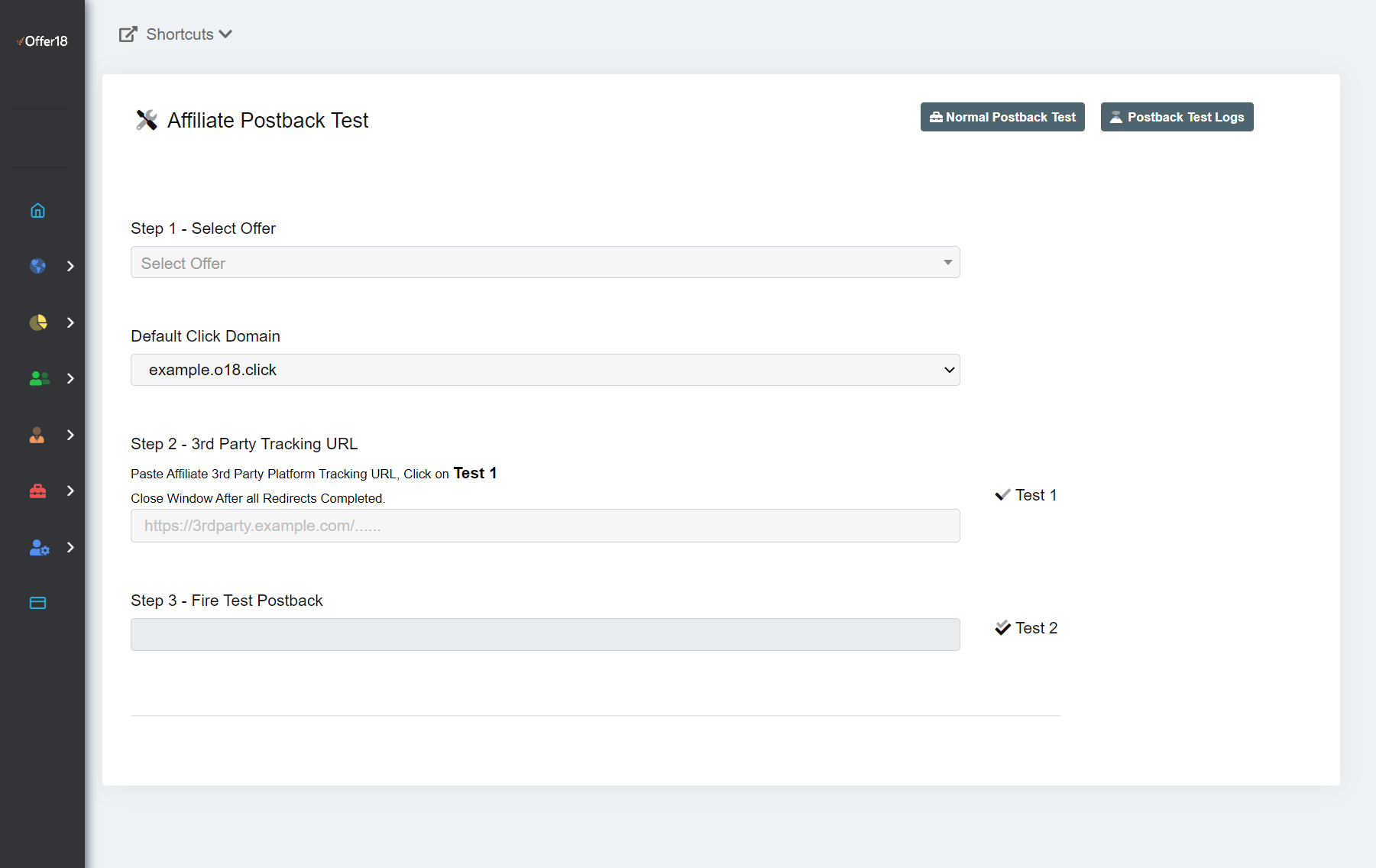
Task: Expand the chevron next to globe icon
Action: pyautogui.click(x=70, y=266)
